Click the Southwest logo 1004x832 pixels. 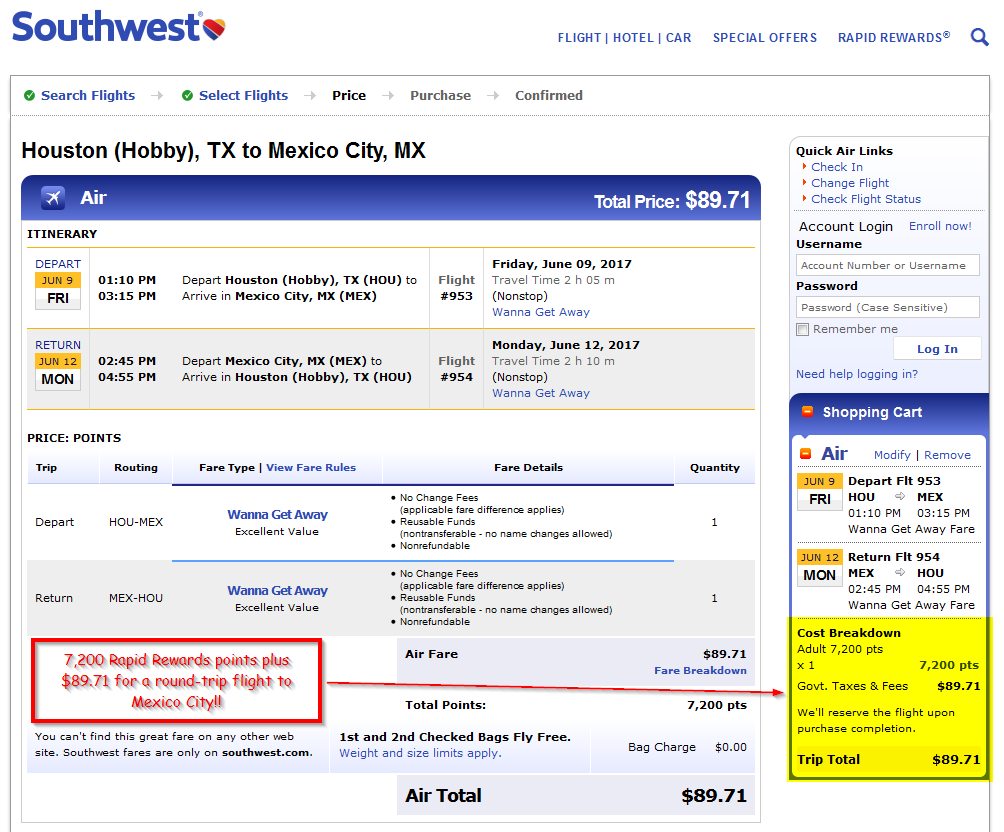coord(118,27)
